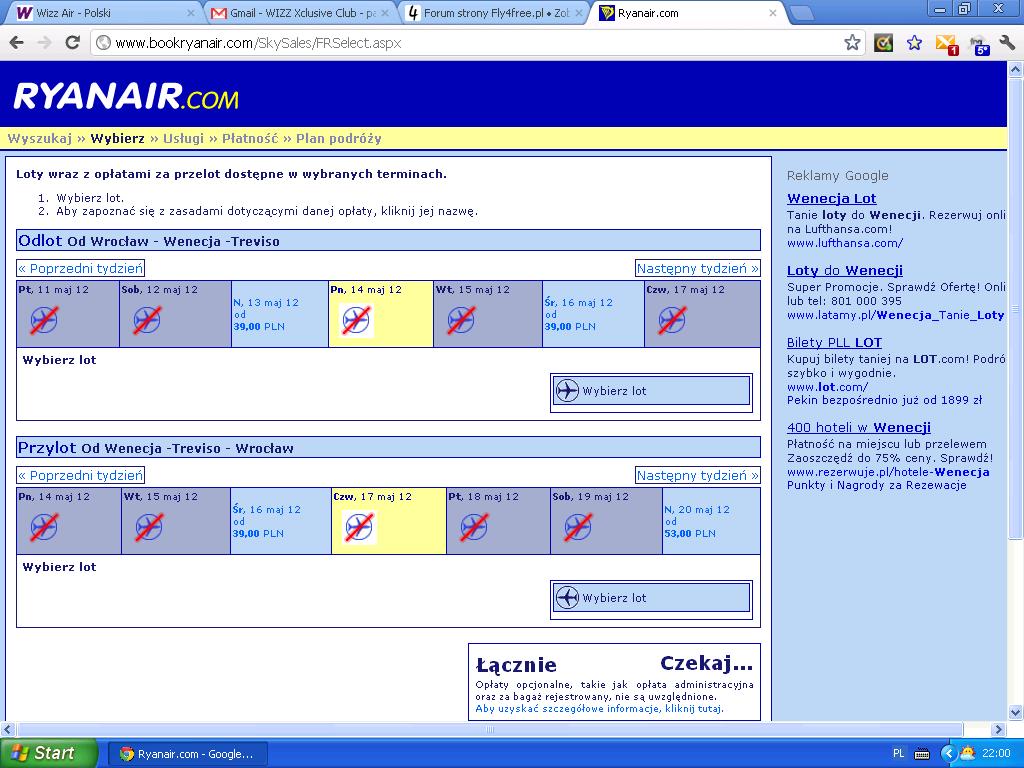Click Wyszukaj breadcrumb step
Viewport: 1024px width, 768px height.
pyautogui.click(x=40, y=138)
